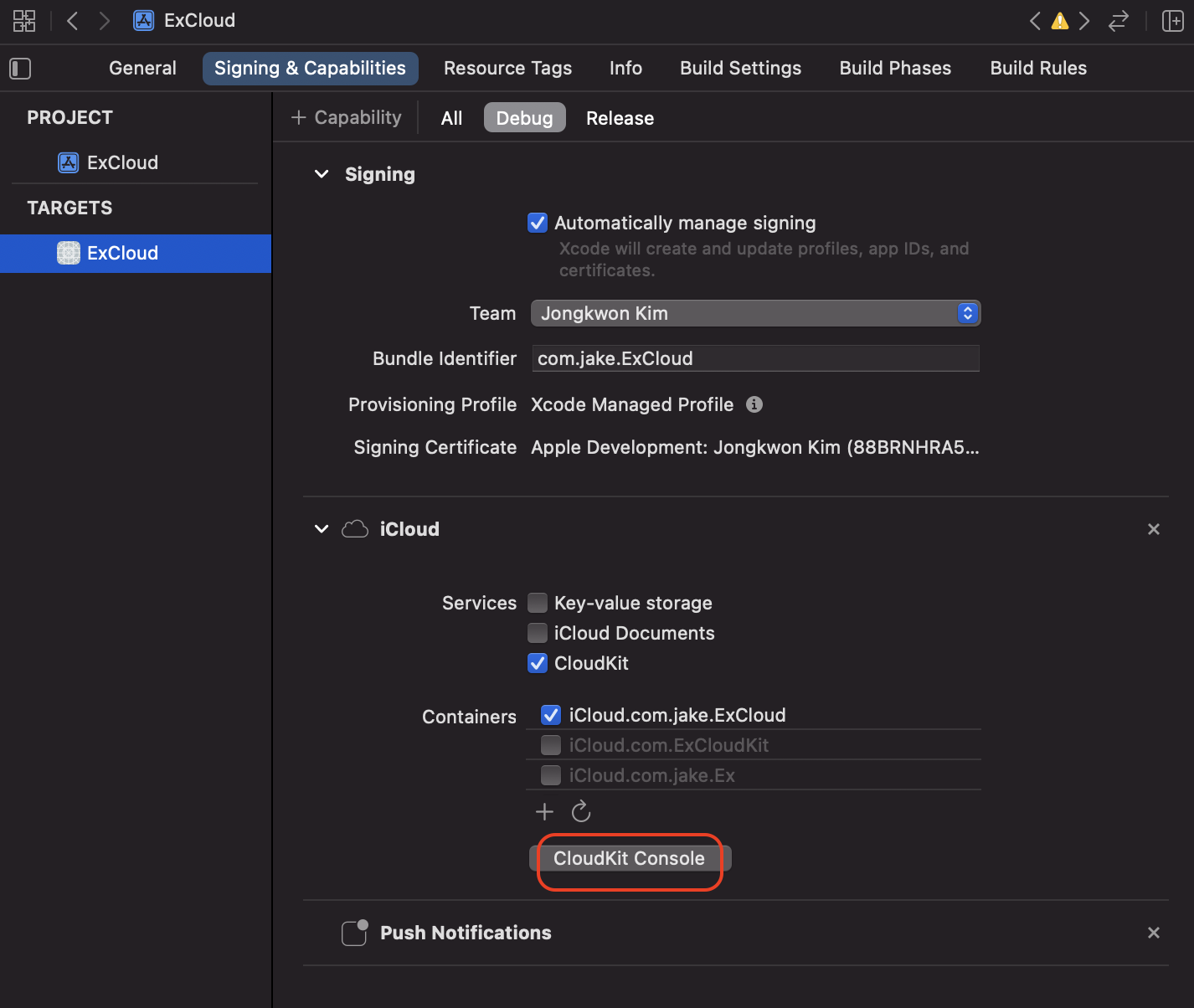1194x1008 pixels.
Task: Click the Bundle Identifier field
Action: [x=755, y=358]
